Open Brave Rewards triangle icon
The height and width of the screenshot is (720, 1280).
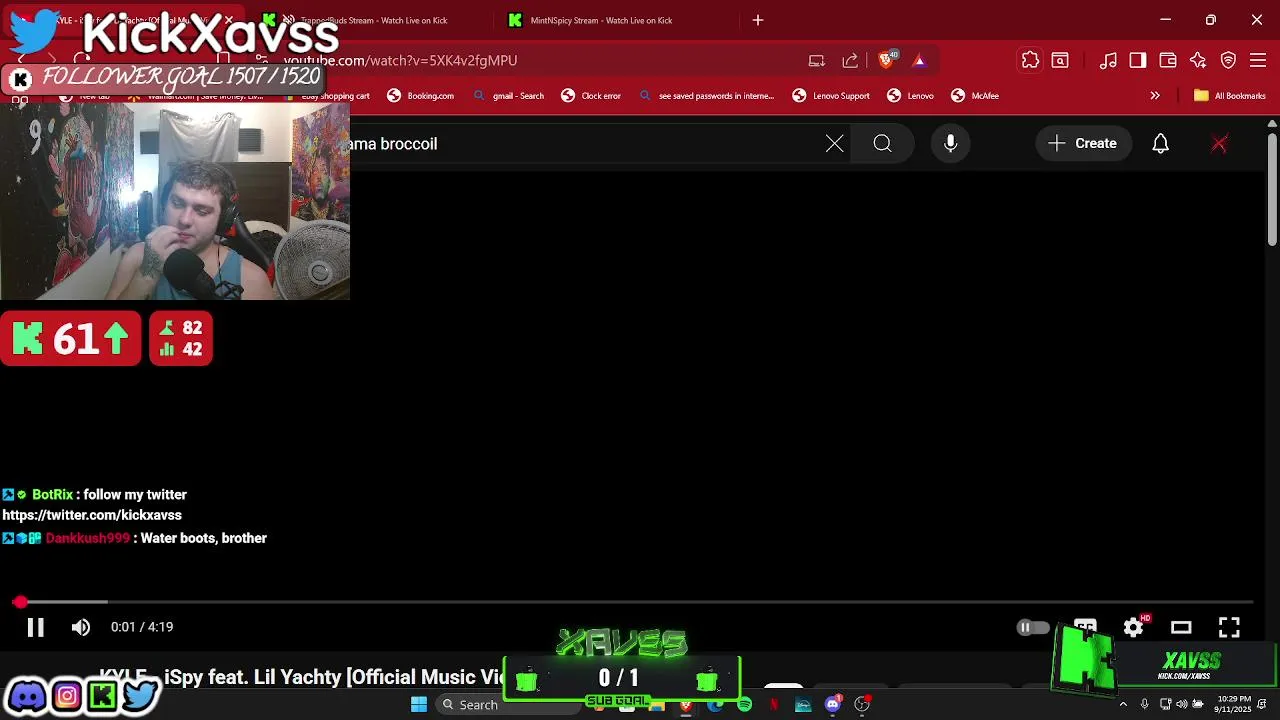click(x=919, y=61)
